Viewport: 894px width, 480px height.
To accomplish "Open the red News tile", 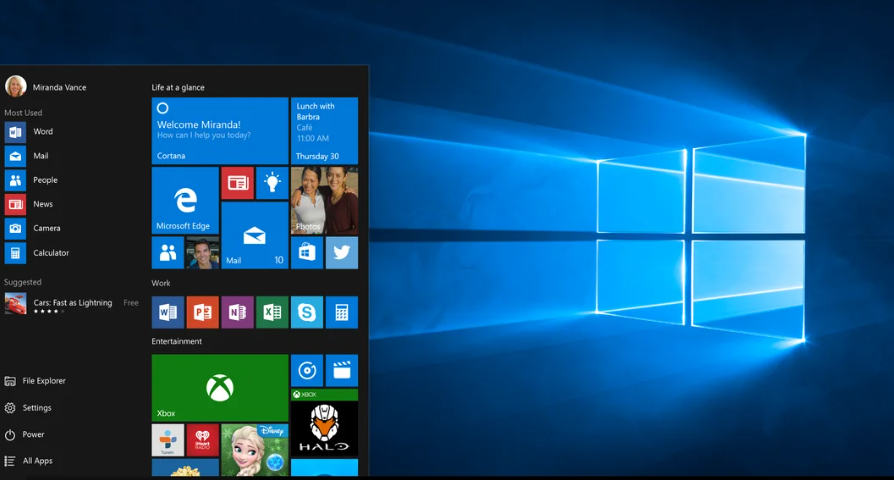I will pos(237,183).
